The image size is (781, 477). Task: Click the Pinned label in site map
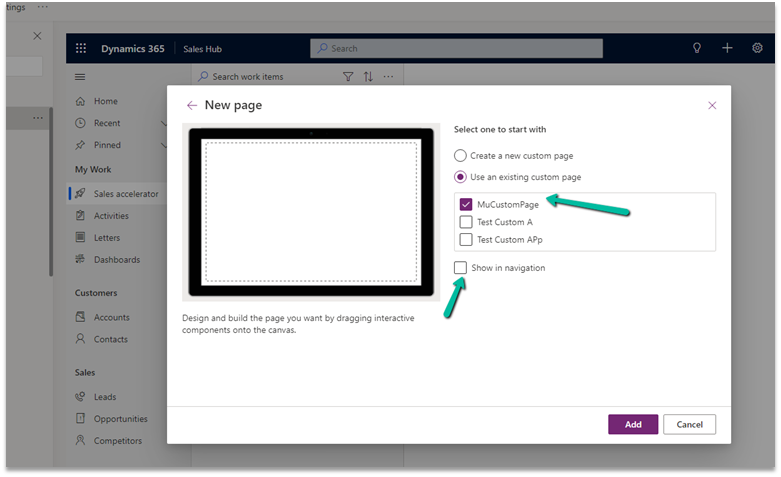107,145
